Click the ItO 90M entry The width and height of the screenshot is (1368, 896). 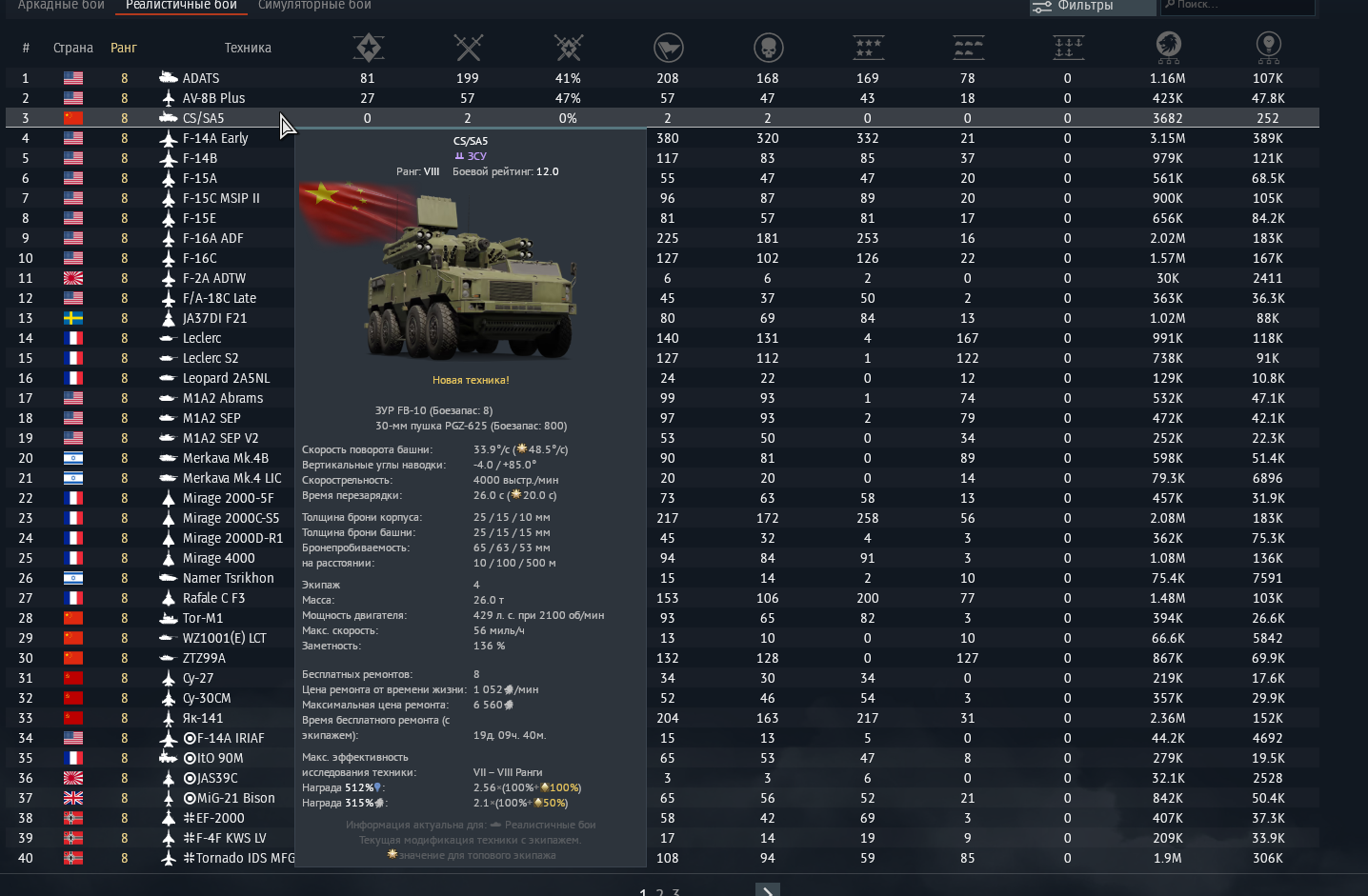(x=212, y=758)
